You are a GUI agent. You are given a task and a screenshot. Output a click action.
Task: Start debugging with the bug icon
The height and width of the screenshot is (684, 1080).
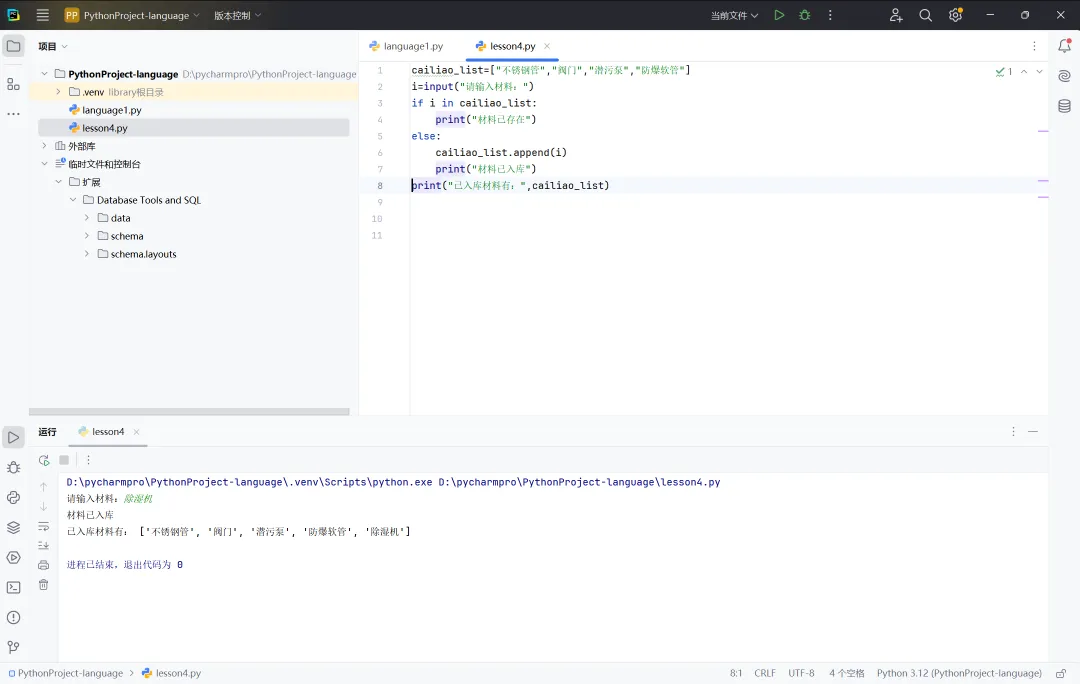point(804,15)
